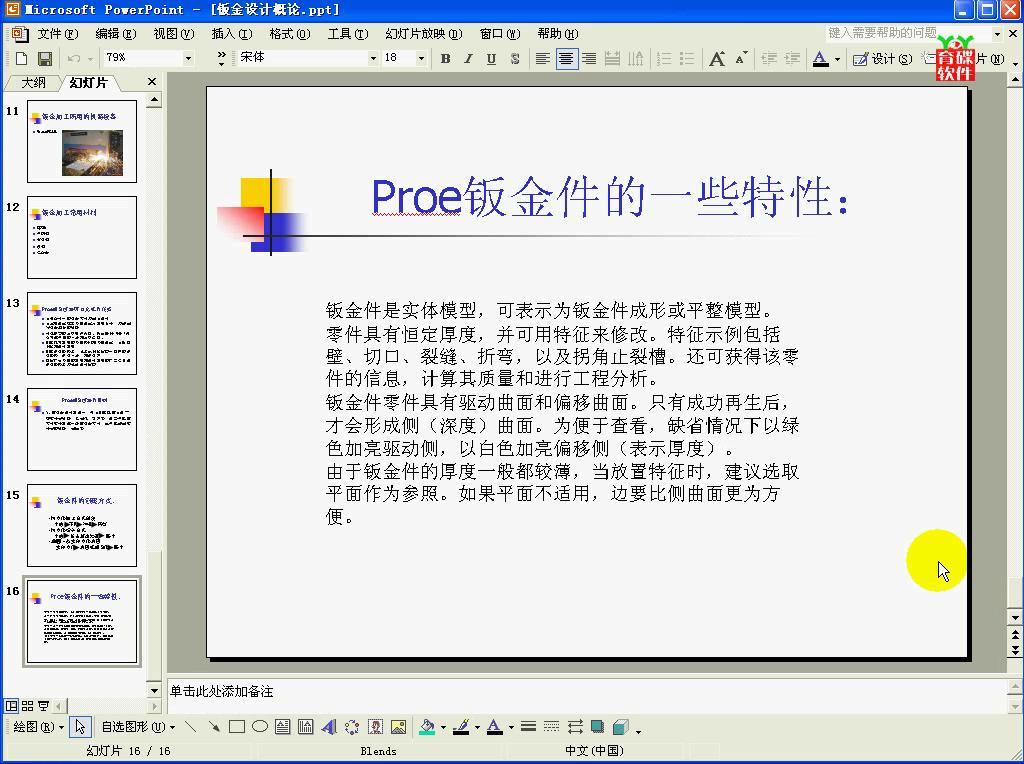Image resolution: width=1024 pixels, height=764 pixels.
Task: Toggle bulleted list formatting
Action: click(x=687, y=58)
